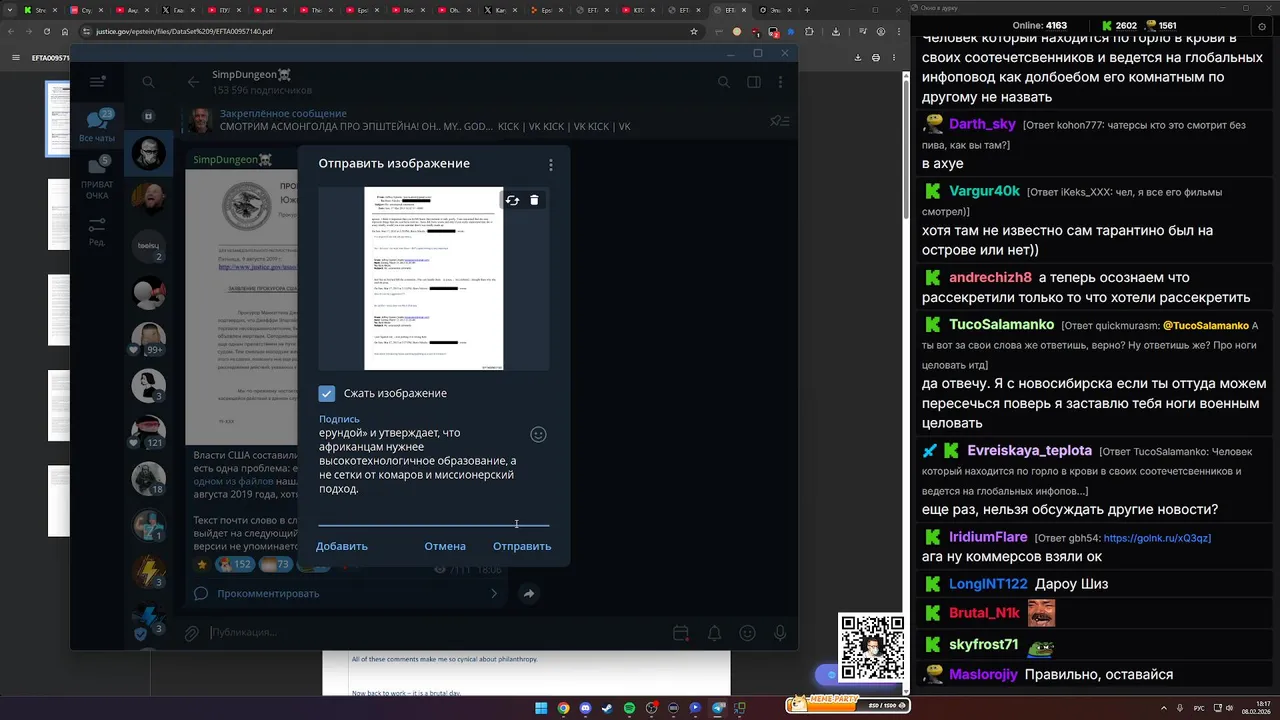Click the attached document image preview

(433, 279)
